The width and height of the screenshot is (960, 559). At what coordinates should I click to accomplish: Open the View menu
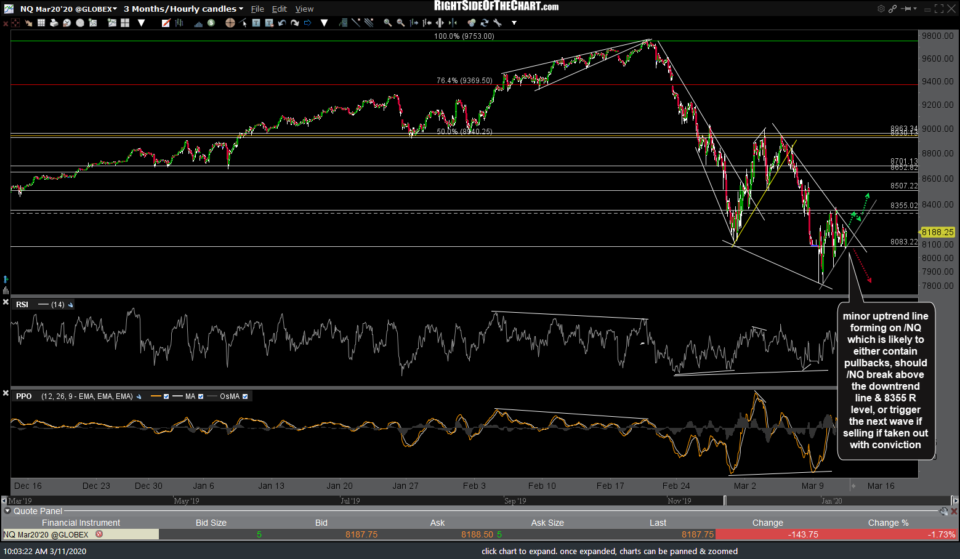point(304,9)
